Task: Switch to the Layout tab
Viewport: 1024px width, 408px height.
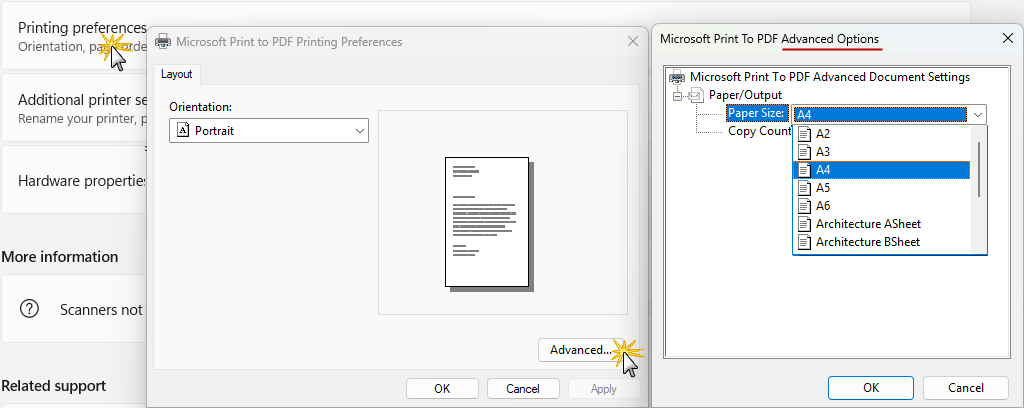Action: (177, 74)
